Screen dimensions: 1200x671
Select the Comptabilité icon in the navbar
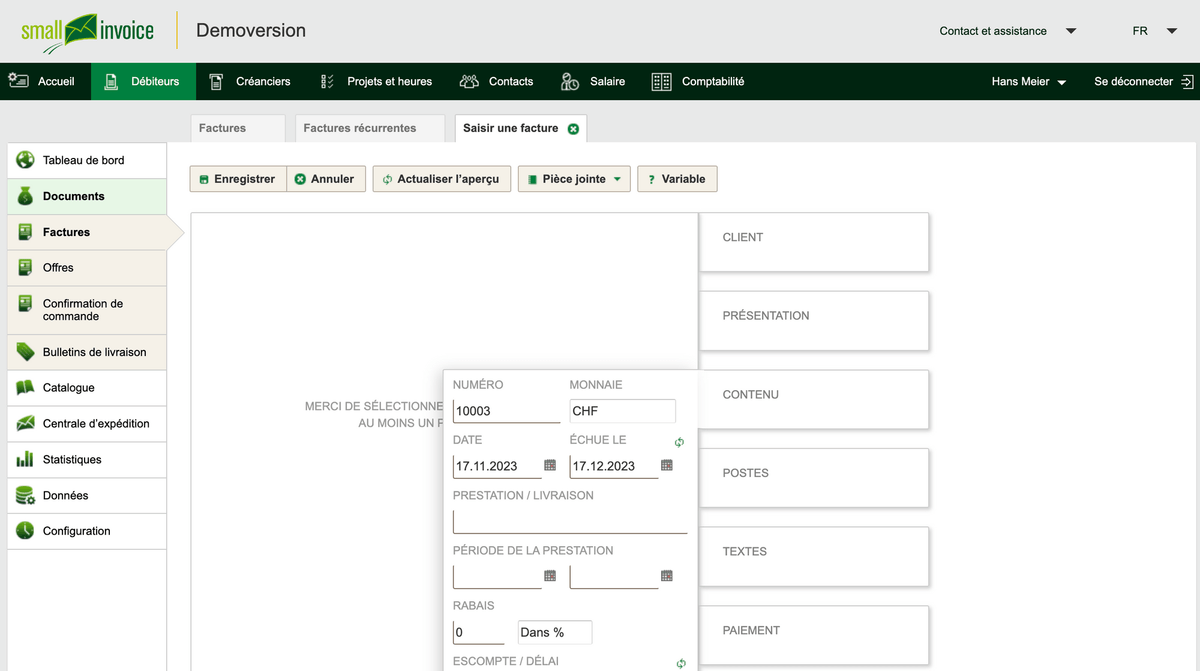pos(661,81)
